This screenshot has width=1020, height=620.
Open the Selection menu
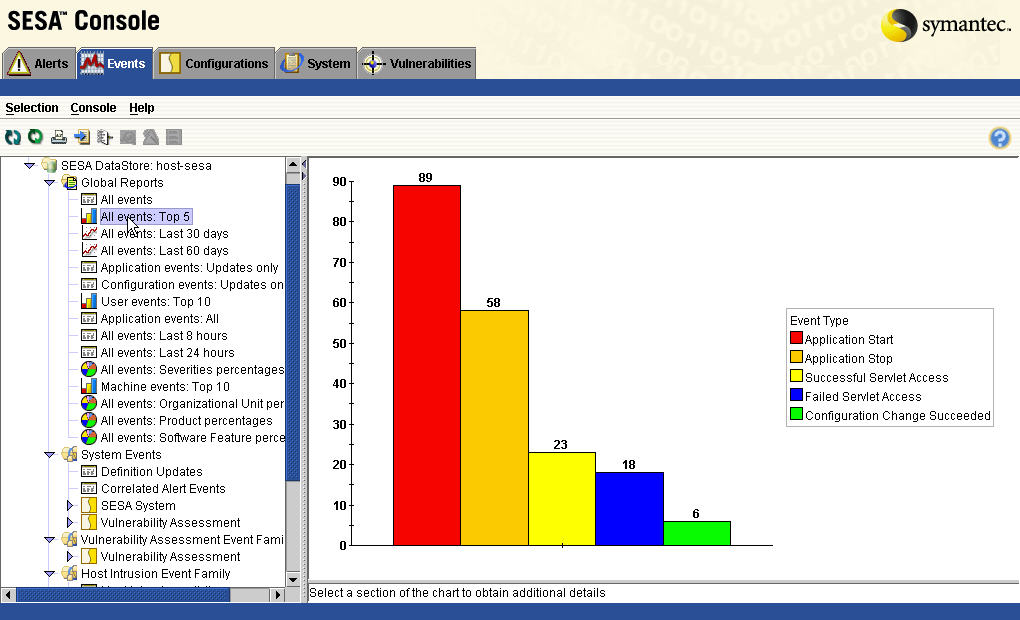click(x=32, y=108)
